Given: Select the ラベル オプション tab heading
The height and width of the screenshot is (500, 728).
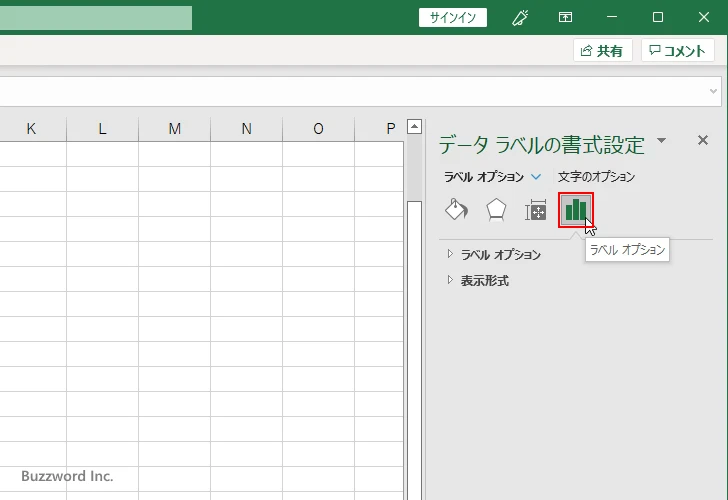Looking at the screenshot, I should (x=484, y=177).
